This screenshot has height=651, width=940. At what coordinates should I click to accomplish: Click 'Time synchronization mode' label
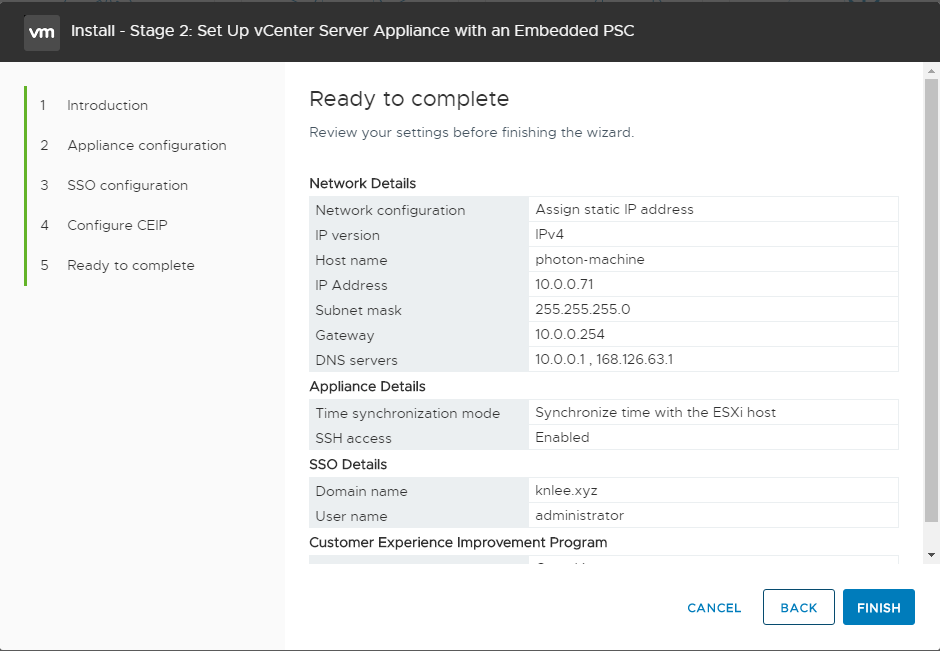(x=408, y=414)
